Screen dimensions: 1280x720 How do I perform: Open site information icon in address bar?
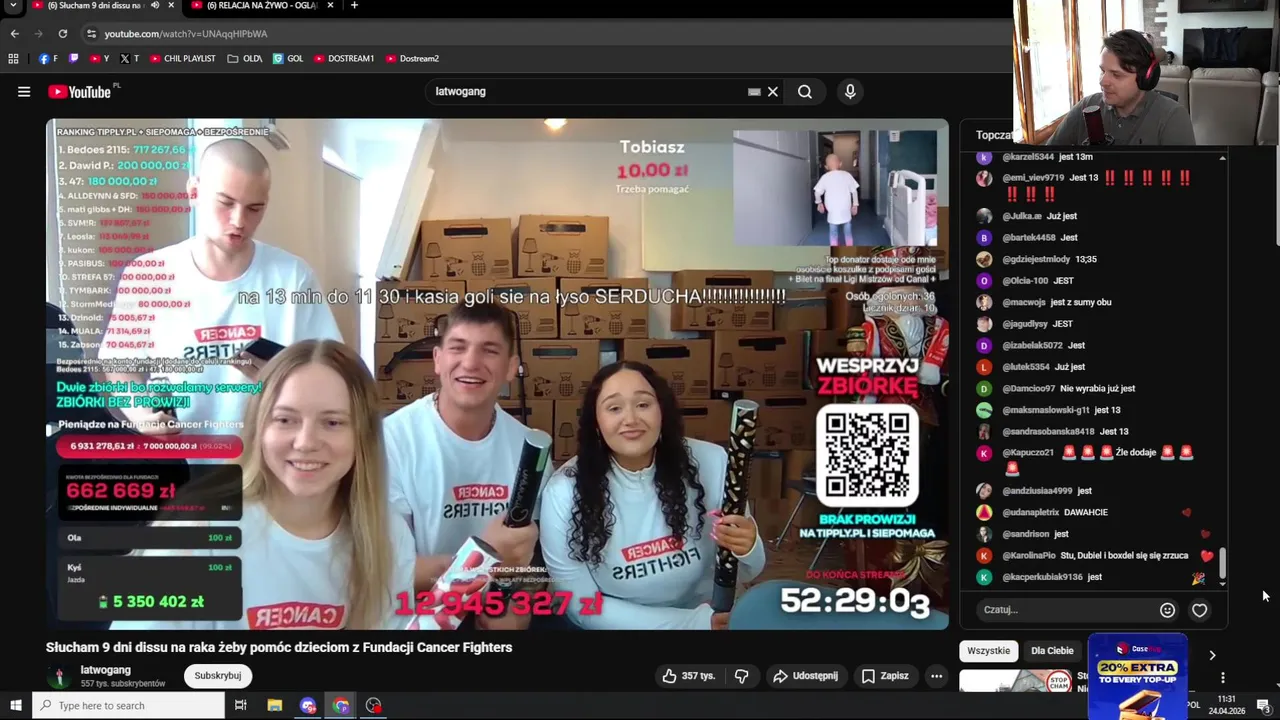91,33
